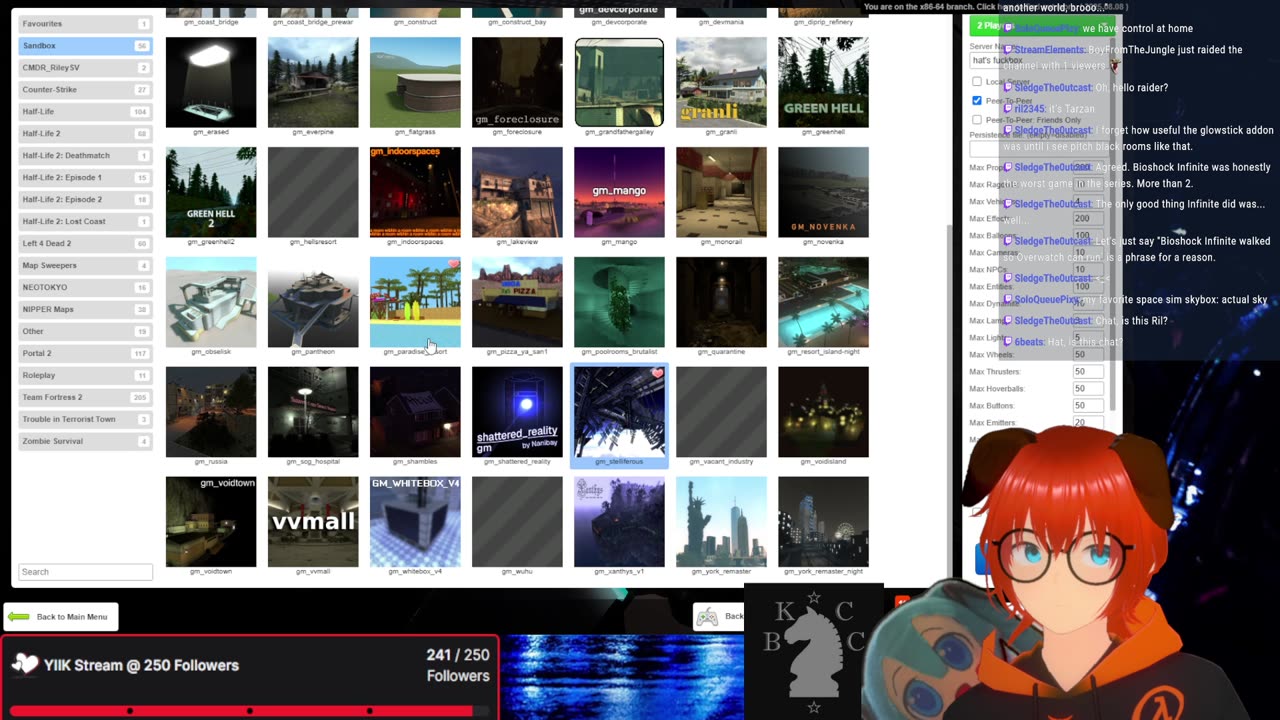Open Half-Life 2: Episode 1 category
This screenshot has height=720, width=1280.
click(85, 177)
